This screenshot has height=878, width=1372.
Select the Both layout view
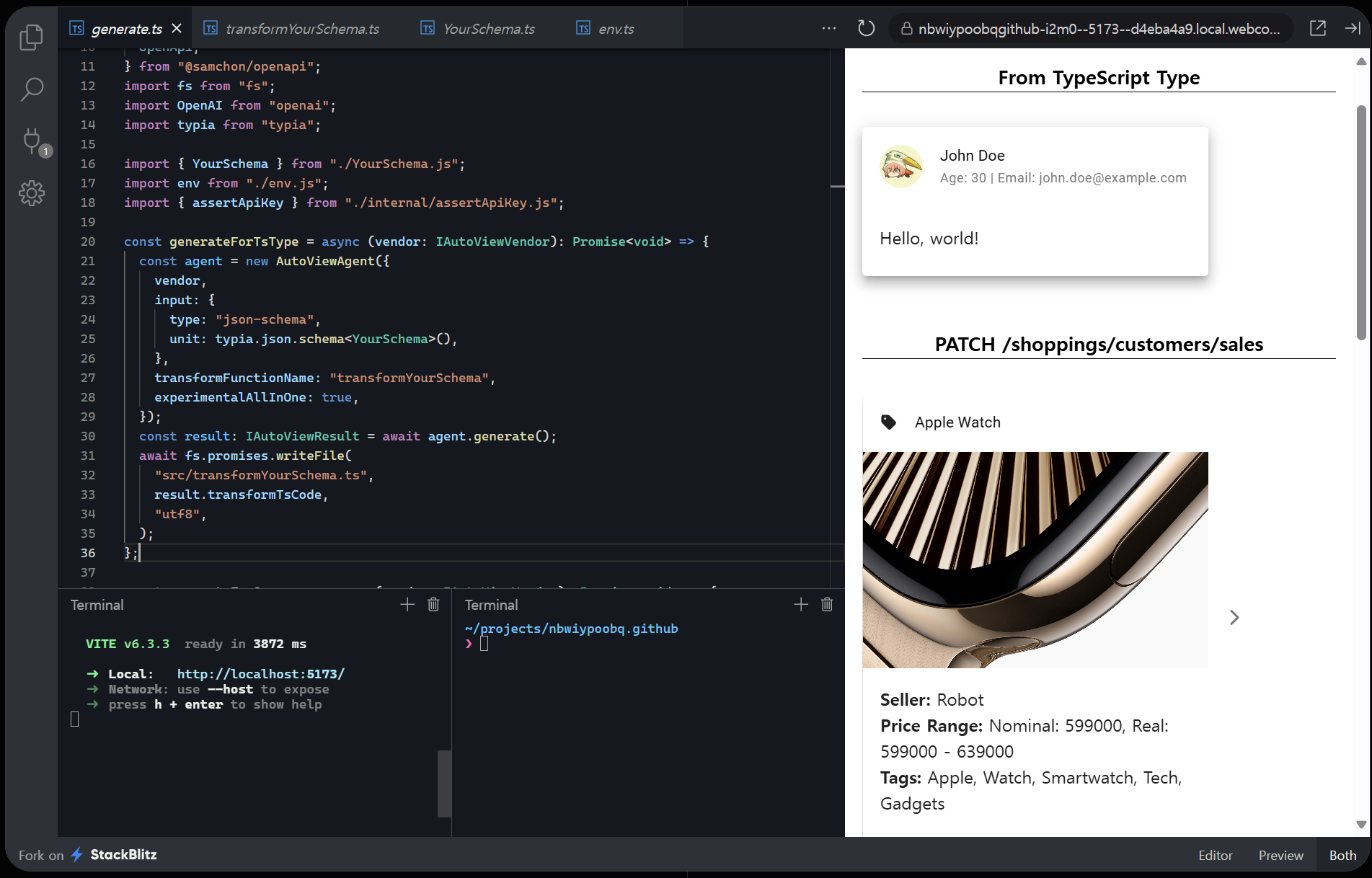click(x=1342, y=855)
